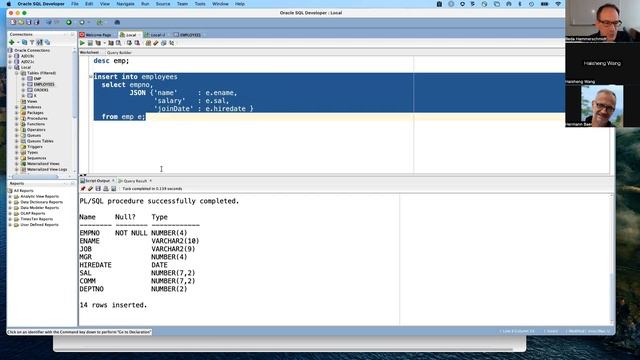The image size is (640, 360).
Task: Open the Source menu
Action: (x=163, y=4)
